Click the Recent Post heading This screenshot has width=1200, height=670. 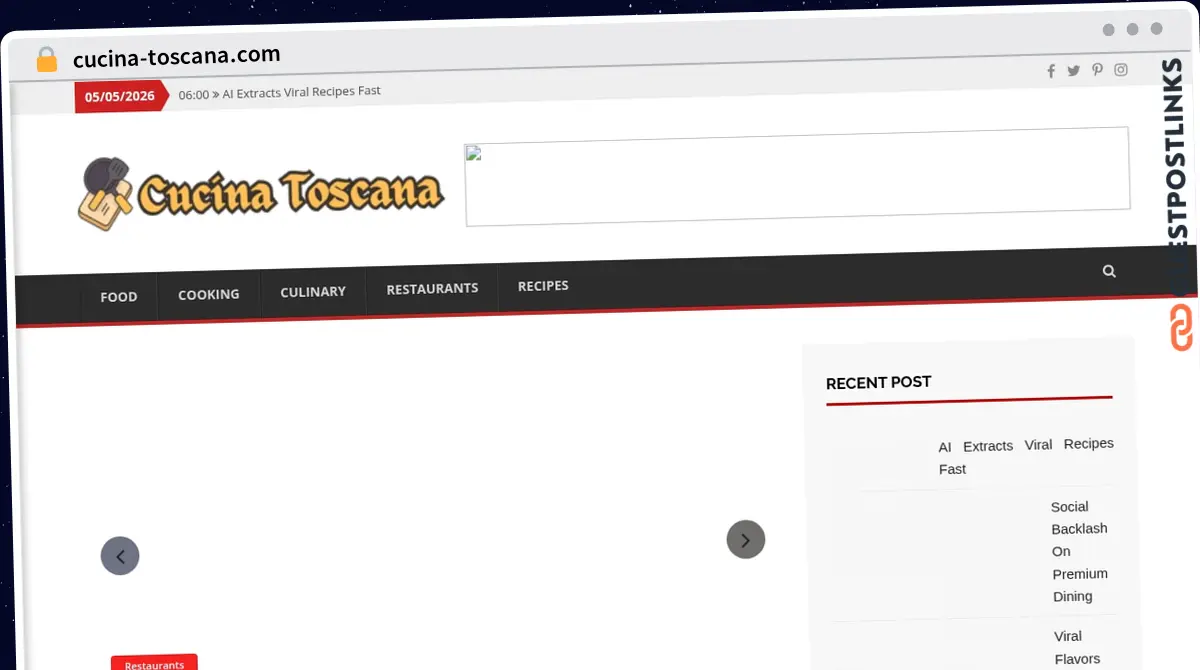click(x=878, y=382)
